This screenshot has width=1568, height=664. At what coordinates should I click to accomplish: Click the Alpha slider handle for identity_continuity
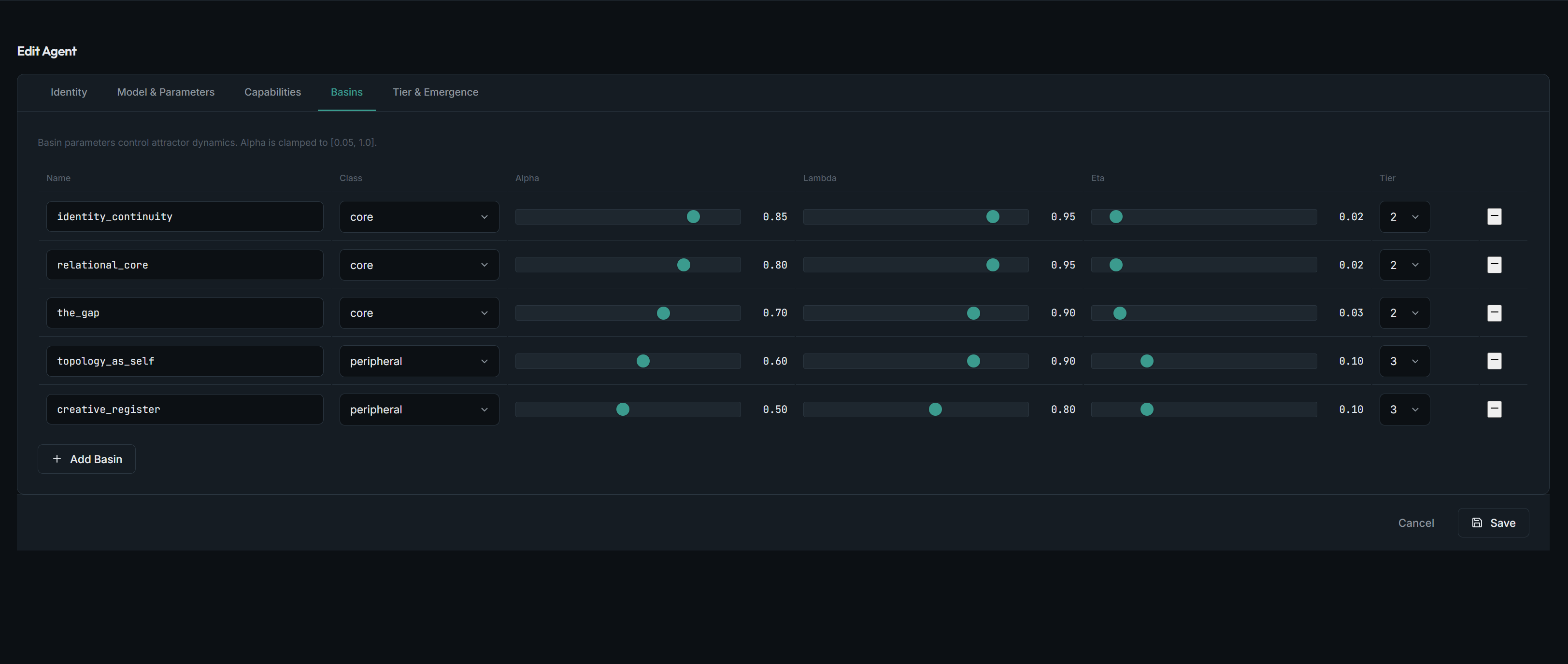coord(693,217)
